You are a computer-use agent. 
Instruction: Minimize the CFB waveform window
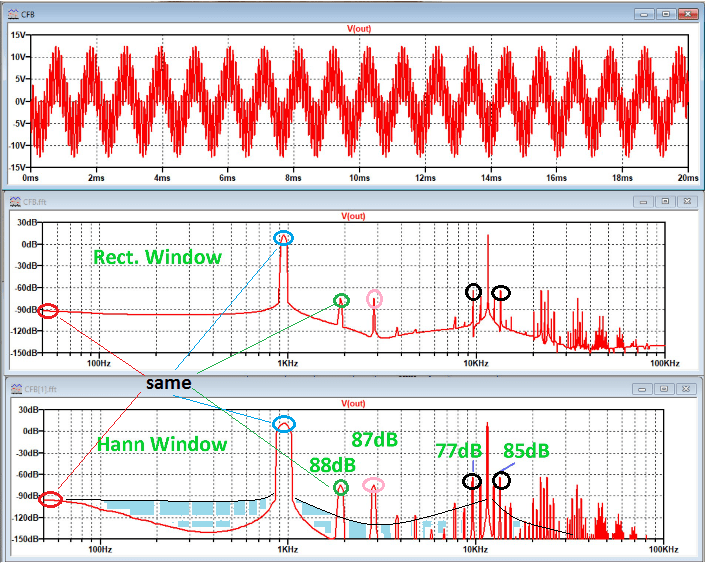click(x=644, y=14)
